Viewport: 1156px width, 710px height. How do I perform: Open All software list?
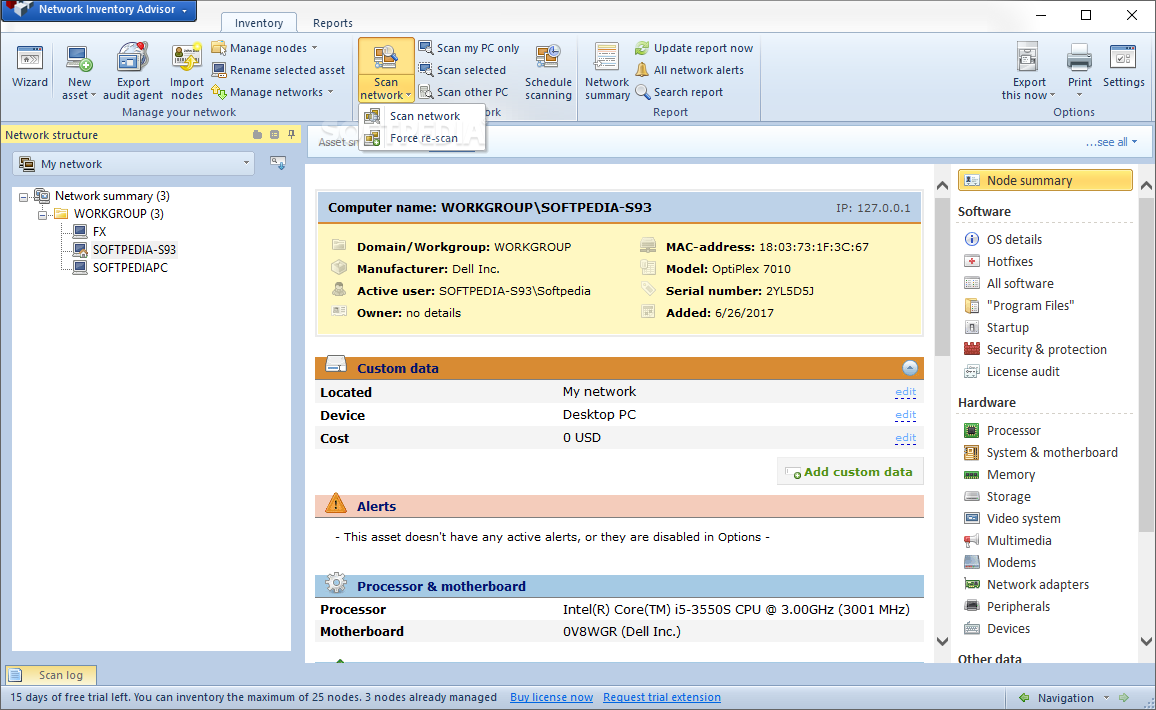1020,284
